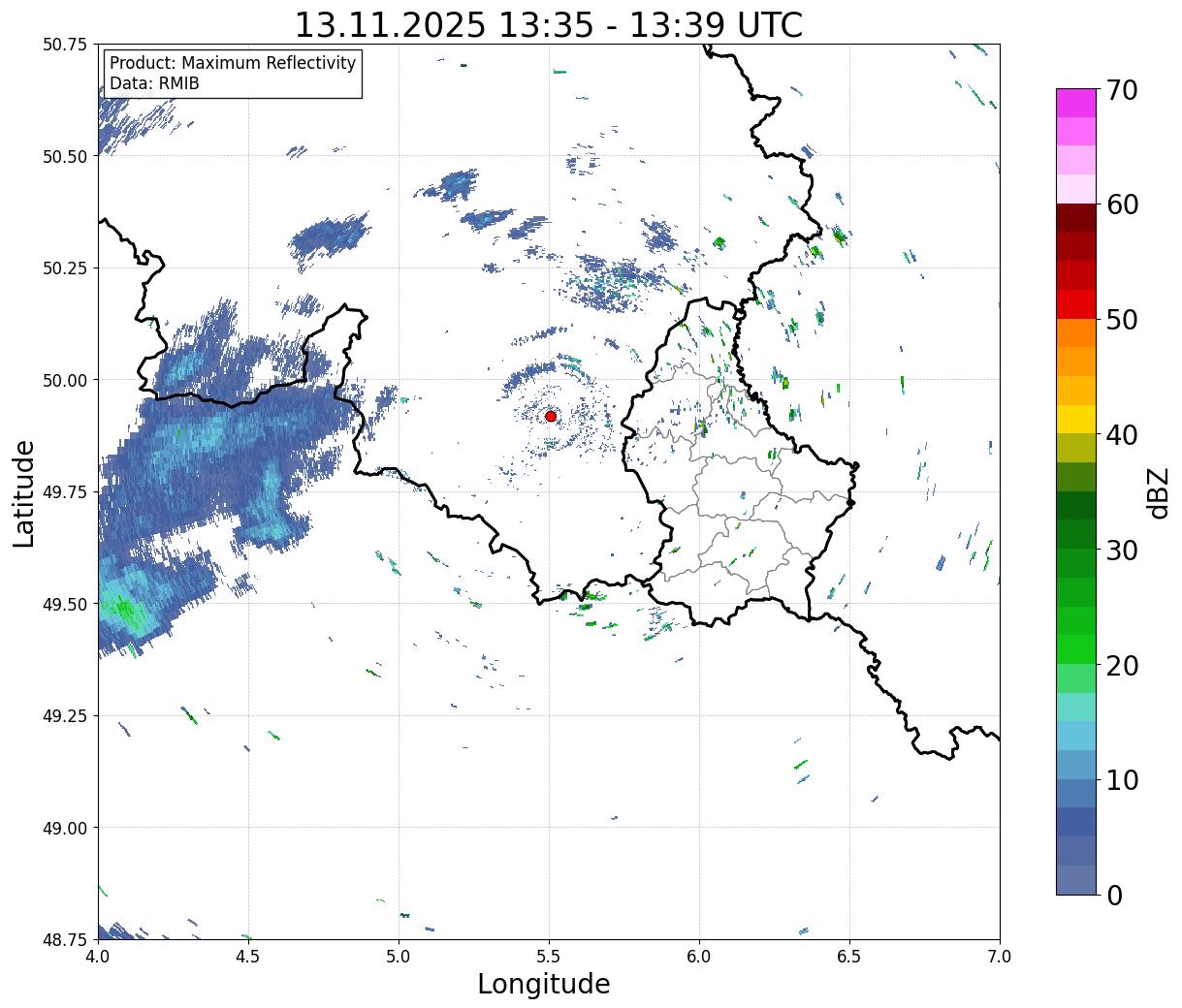Pick the red 50 dBZ color band
This screenshot has width=1182, height=1008.
coord(1076,304)
